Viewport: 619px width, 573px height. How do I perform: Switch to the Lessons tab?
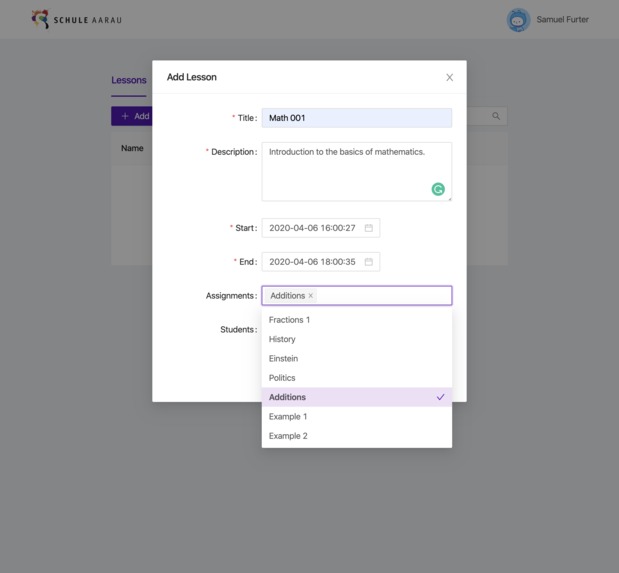(x=129, y=80)
